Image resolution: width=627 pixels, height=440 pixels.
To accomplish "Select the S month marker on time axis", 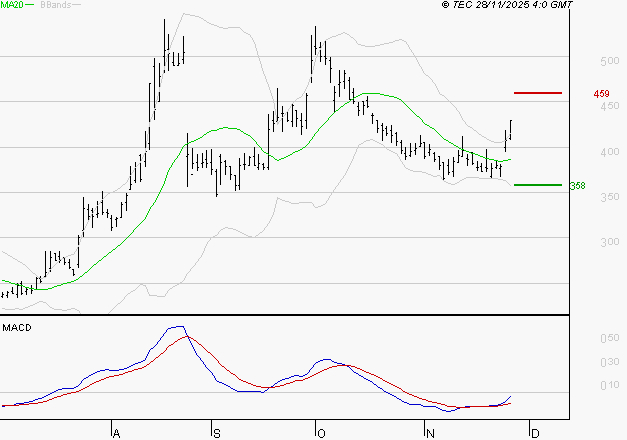I will pyautogui.click(x=217, y=434).
